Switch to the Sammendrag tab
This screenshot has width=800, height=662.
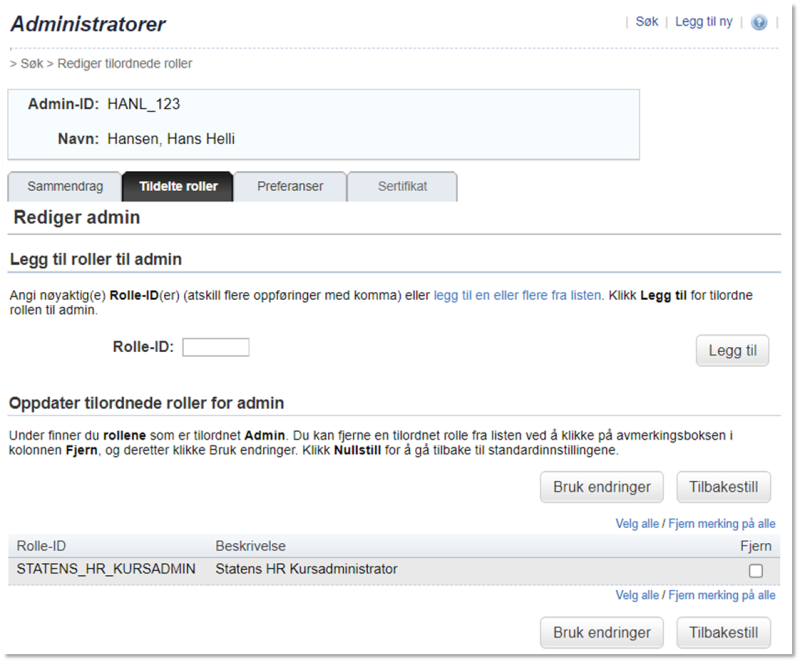[65, 187]
